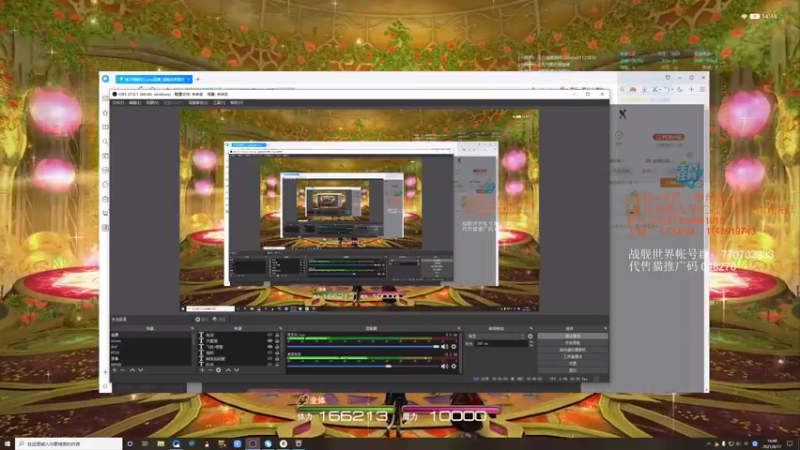This screenshot has height=450, width=800.
Task: Open the browser skin shirt icon
Action: 668,77
